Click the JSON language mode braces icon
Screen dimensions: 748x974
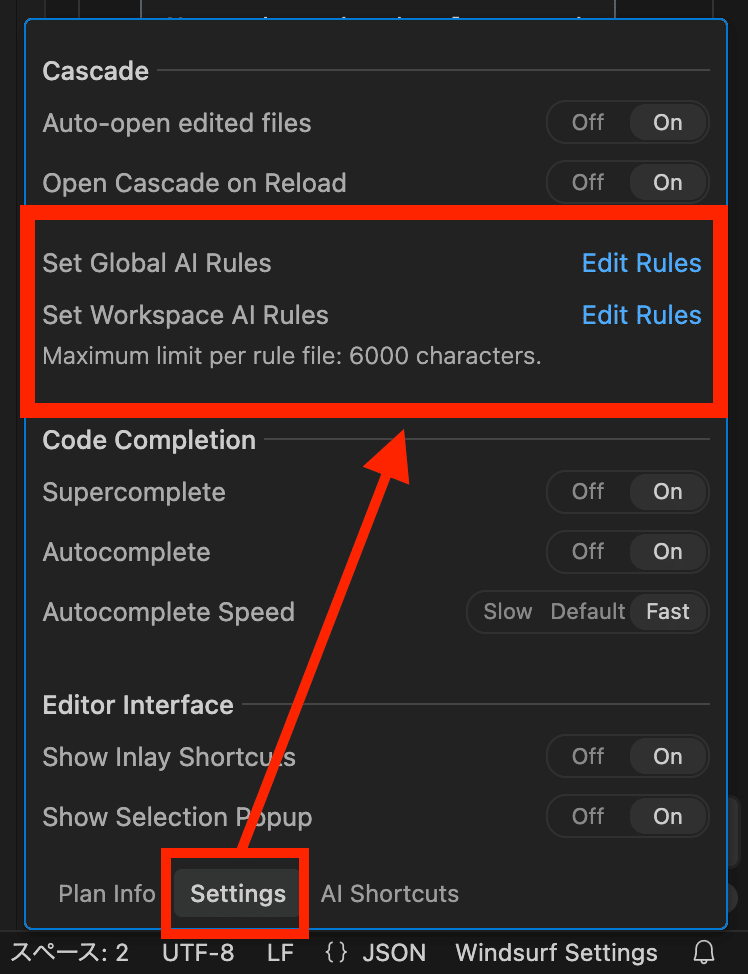[x=337, y=952]
